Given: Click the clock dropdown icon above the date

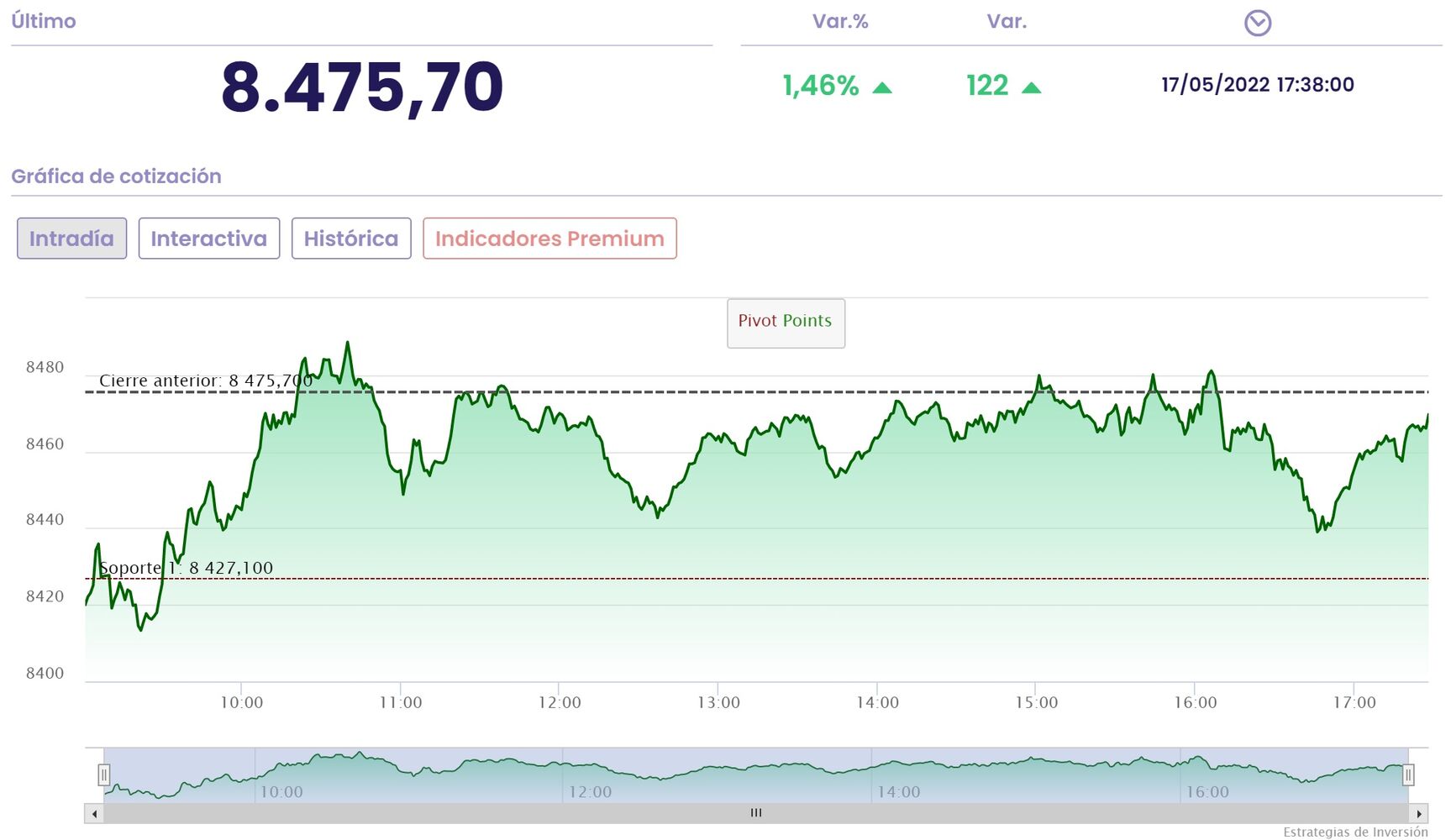Looking at the screenshot, I should pos(1257,23).
